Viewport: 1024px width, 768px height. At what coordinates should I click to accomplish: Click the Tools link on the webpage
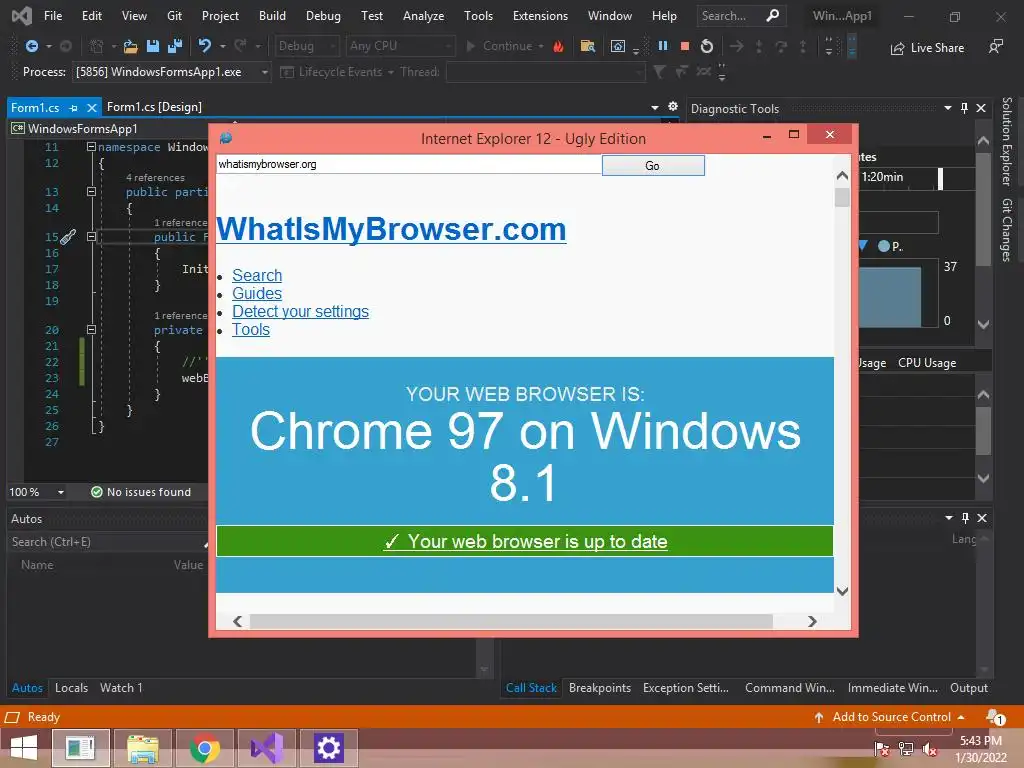coord(251,329)
